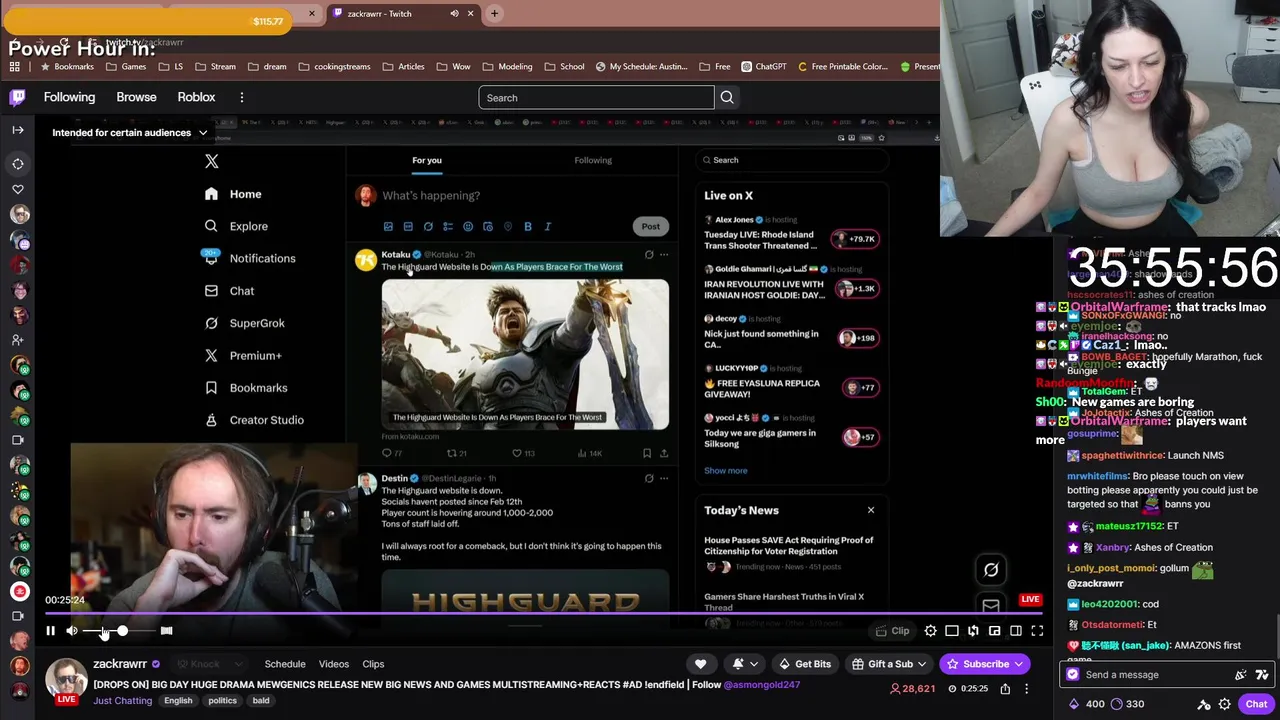The width and height of the screenshot is (1280, 720).
Task: Open the ChatGPT bookmark
Action: pos(763,66)
